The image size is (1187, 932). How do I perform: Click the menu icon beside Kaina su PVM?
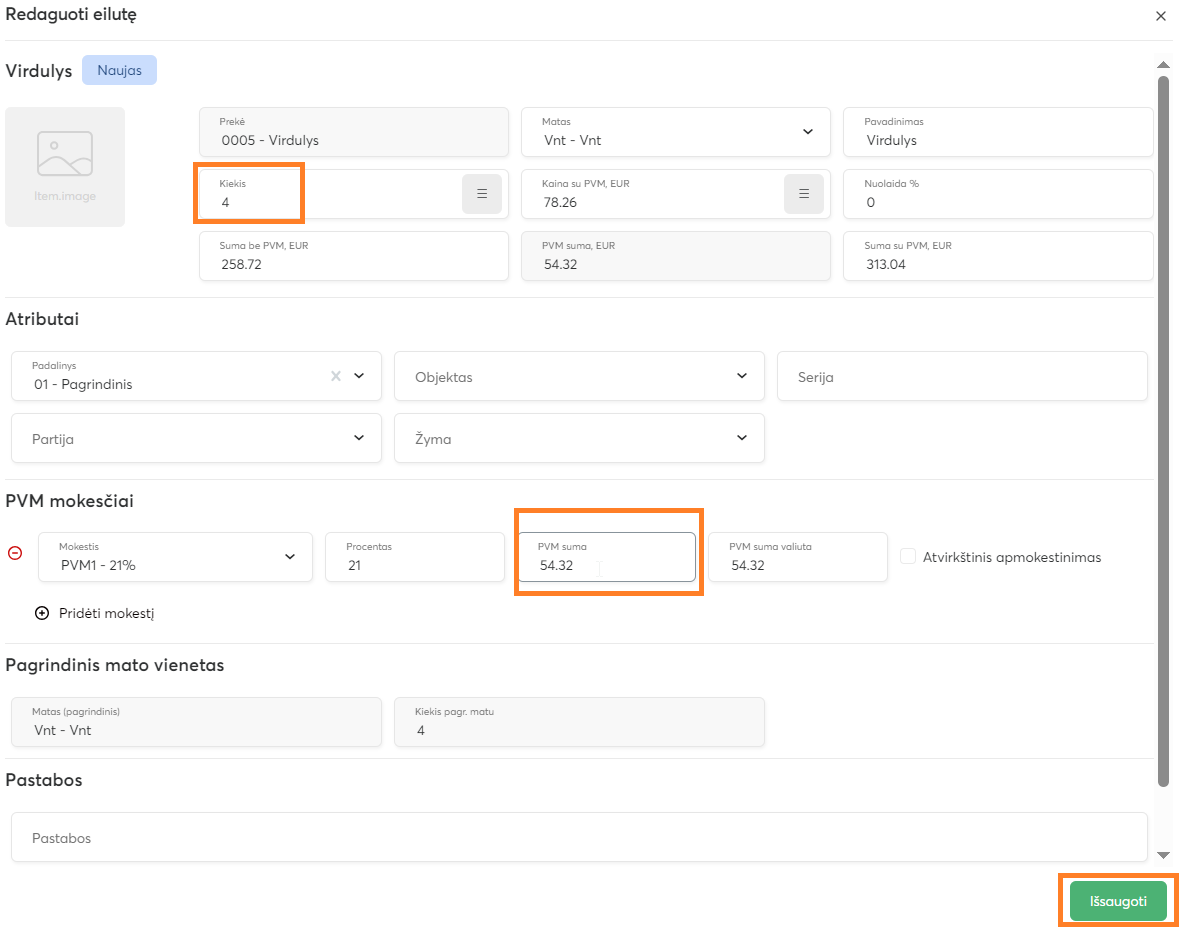803,194
